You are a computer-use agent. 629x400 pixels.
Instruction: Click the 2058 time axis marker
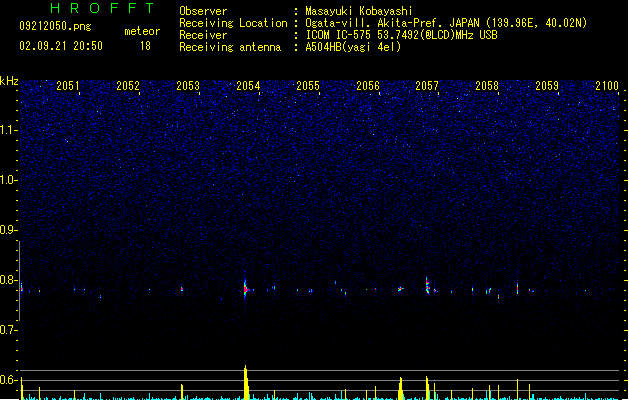point(487,86)
